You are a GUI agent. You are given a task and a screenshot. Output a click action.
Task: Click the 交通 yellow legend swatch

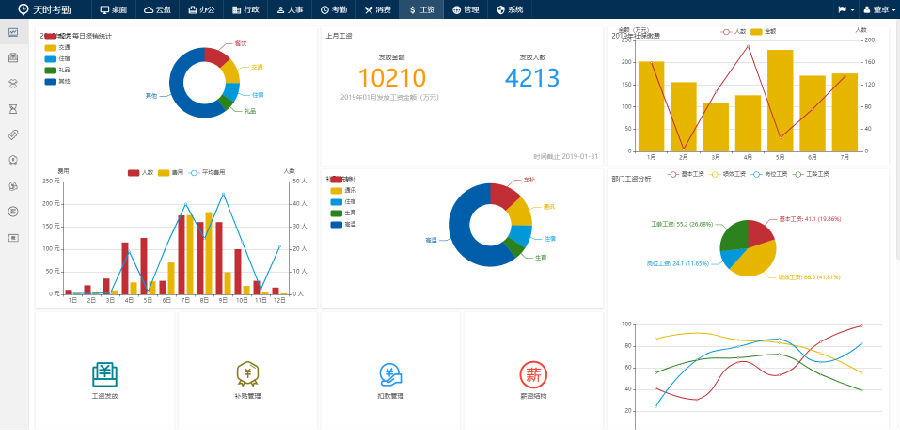pos(50,47)
